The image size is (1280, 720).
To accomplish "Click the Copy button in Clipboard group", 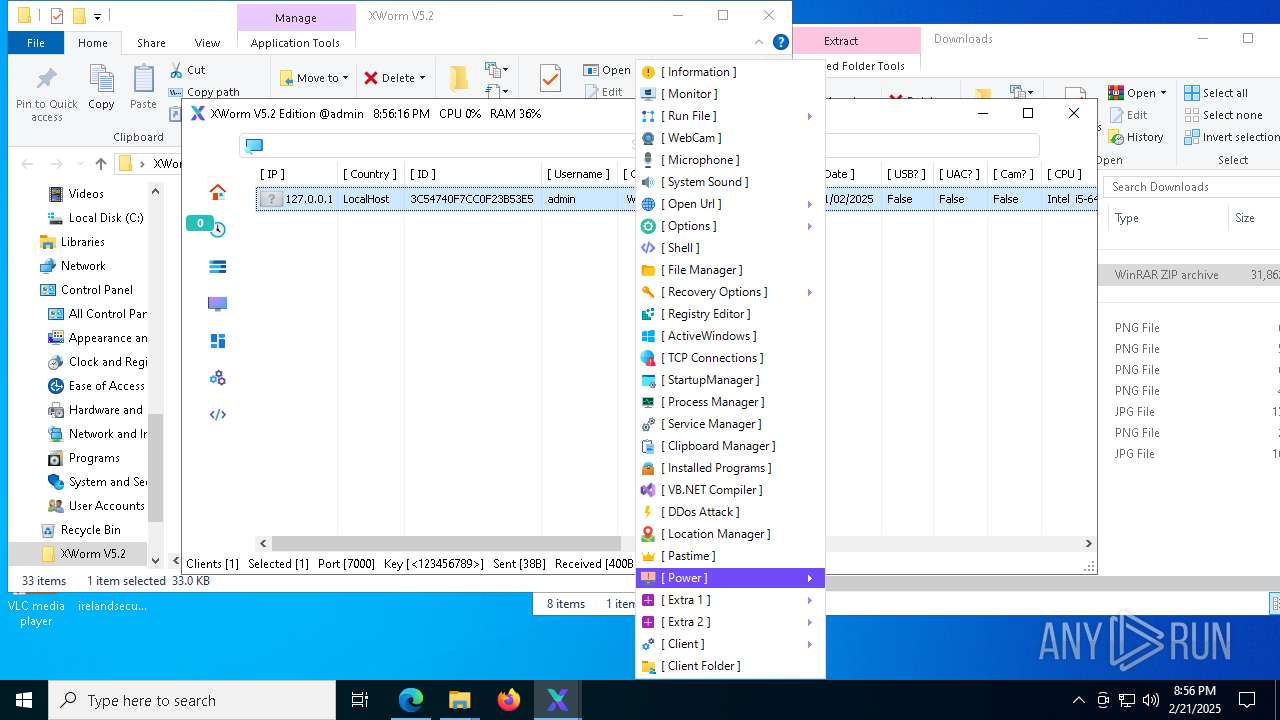I will pos(101,88).
